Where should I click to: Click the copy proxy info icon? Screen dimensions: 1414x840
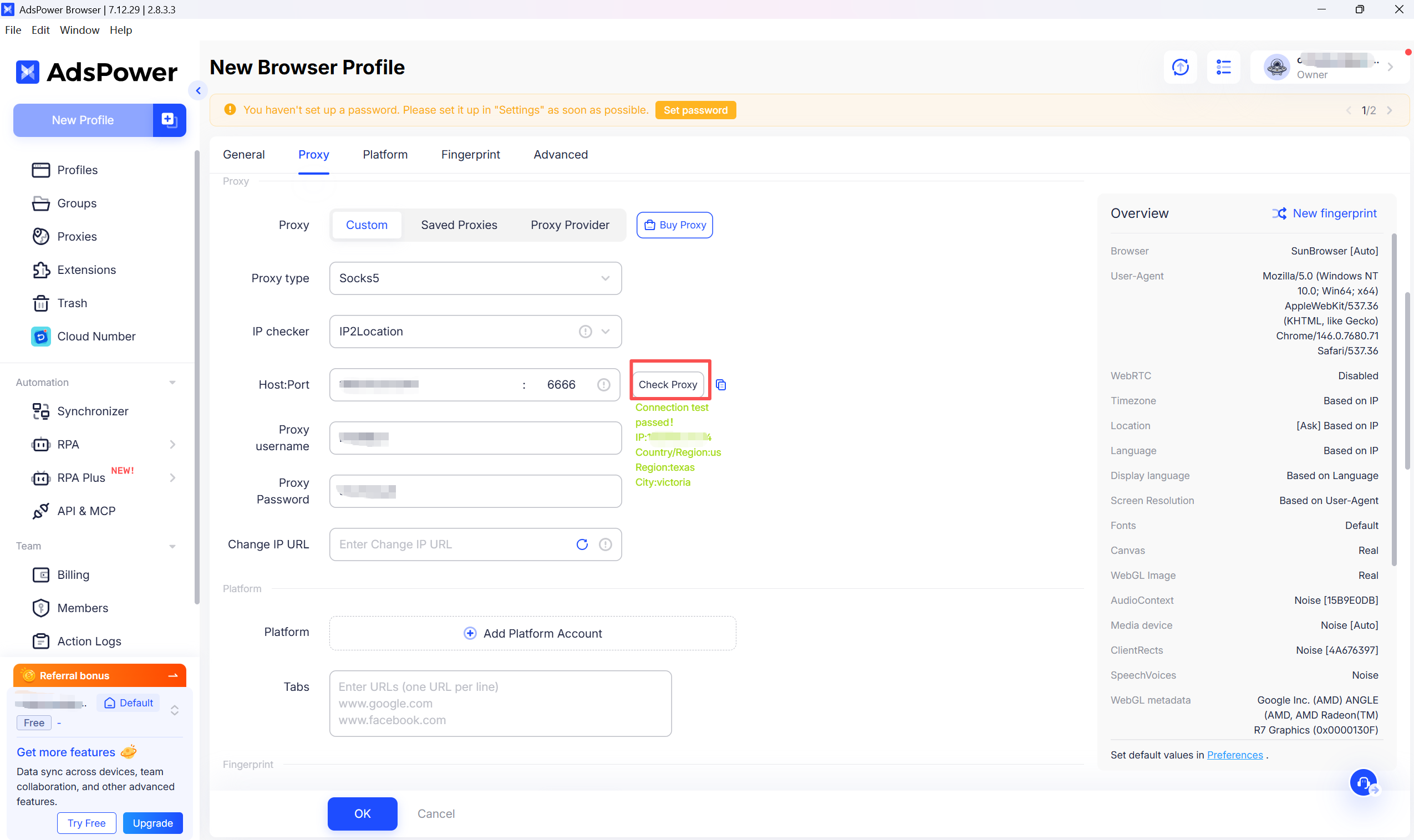pyautogui.click(x=720, y=385)
